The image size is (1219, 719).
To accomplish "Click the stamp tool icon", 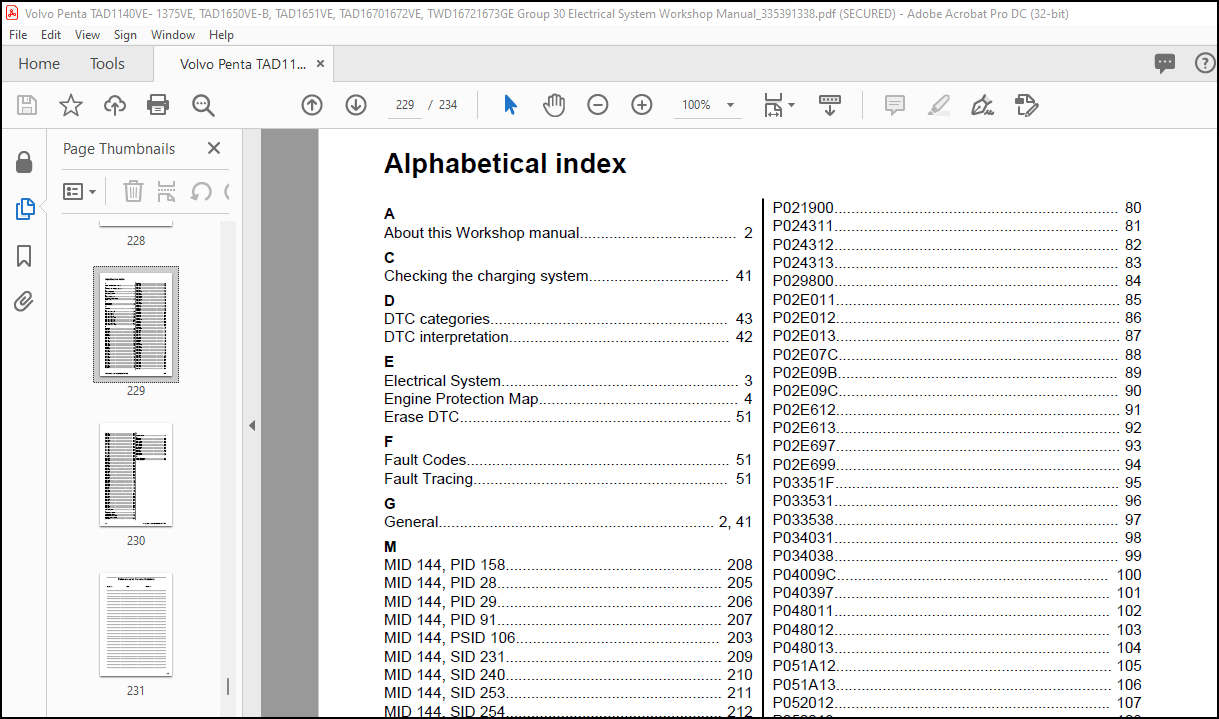I will coord(1027,105).
